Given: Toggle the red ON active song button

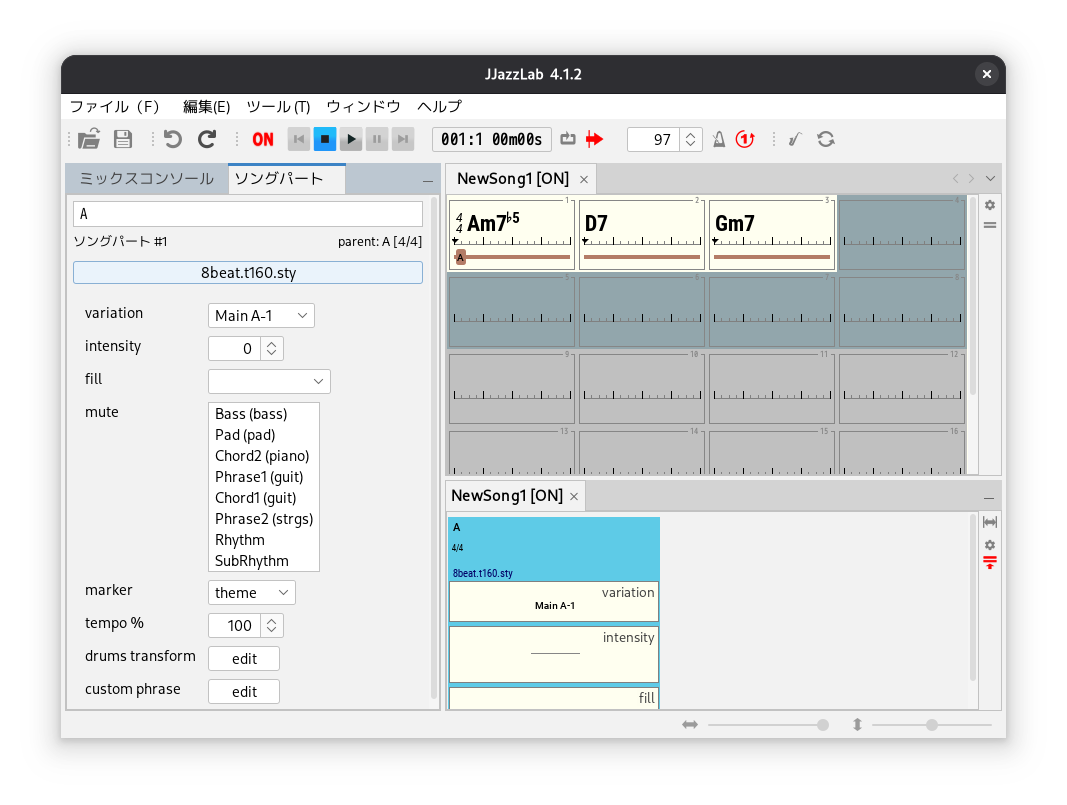Looking at the screenshot, I should point(263,139).
